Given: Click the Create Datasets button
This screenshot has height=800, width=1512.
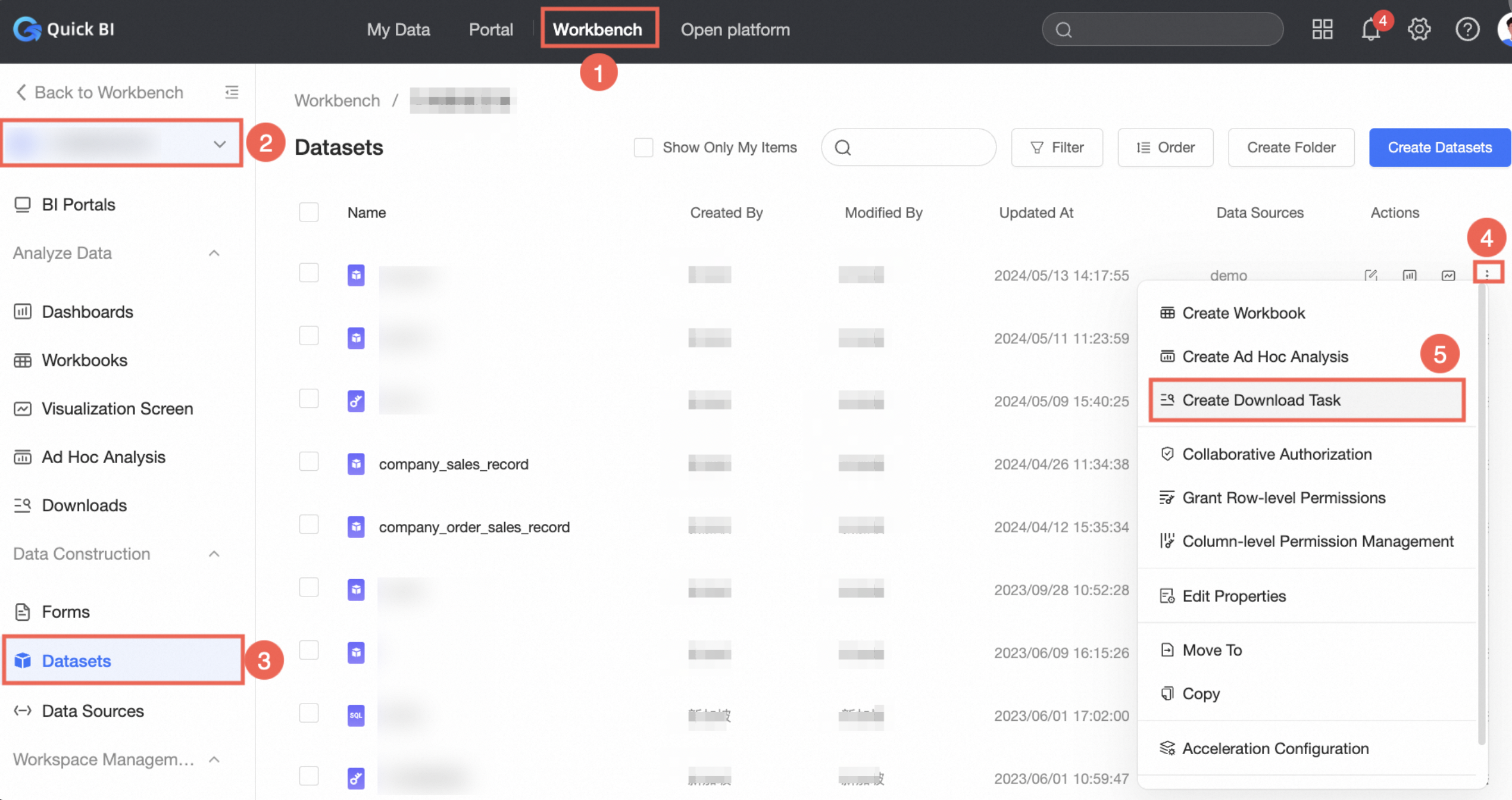Looking at the screenshot, I should [x=1439, y=148].
